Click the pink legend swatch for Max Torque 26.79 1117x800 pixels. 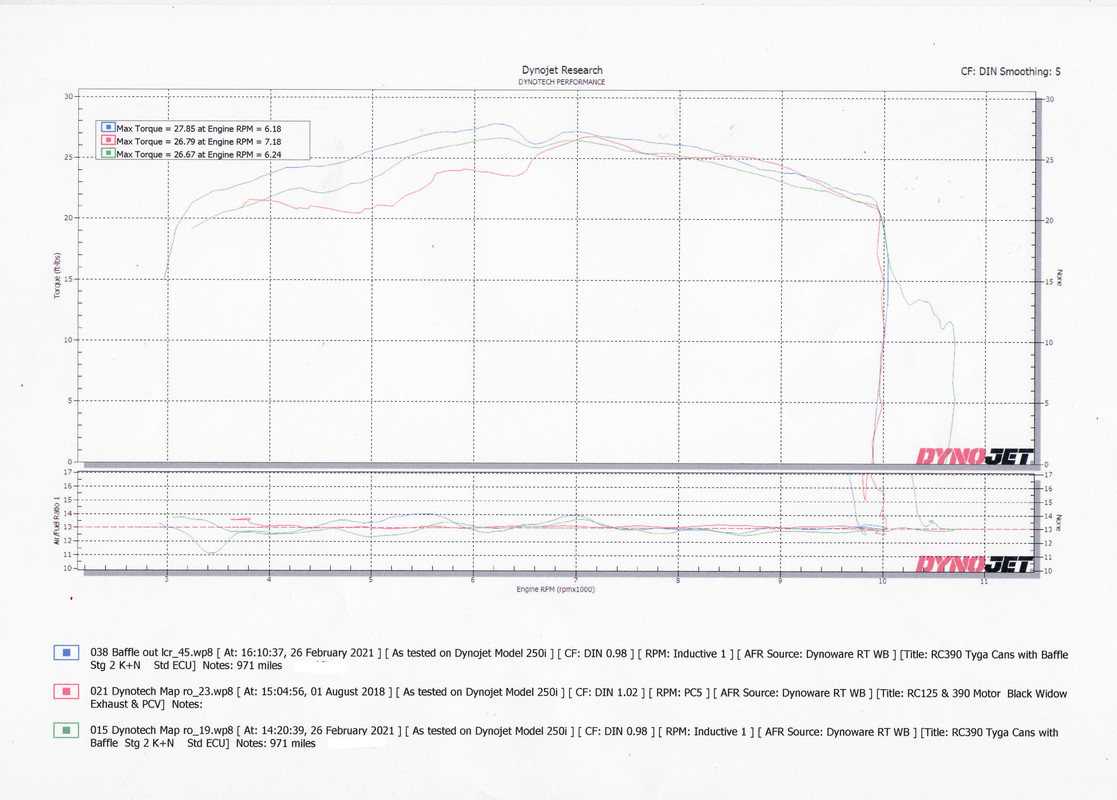coord(109,140)
